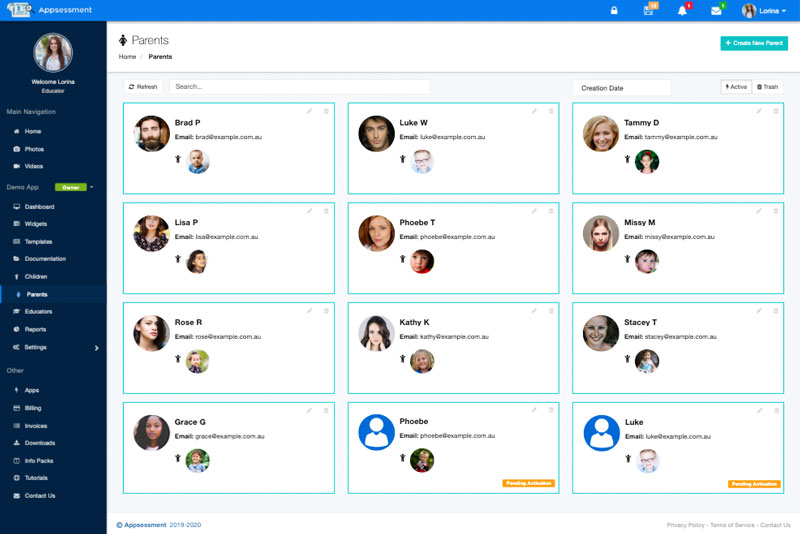The width and height of the screenshot is (800, 534).
Task: Open the notifications bell icon
Action: 682,11
